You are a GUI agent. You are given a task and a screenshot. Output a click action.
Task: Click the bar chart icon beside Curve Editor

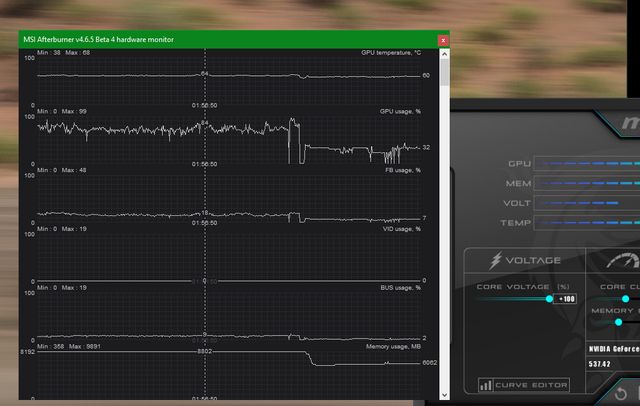485,385
